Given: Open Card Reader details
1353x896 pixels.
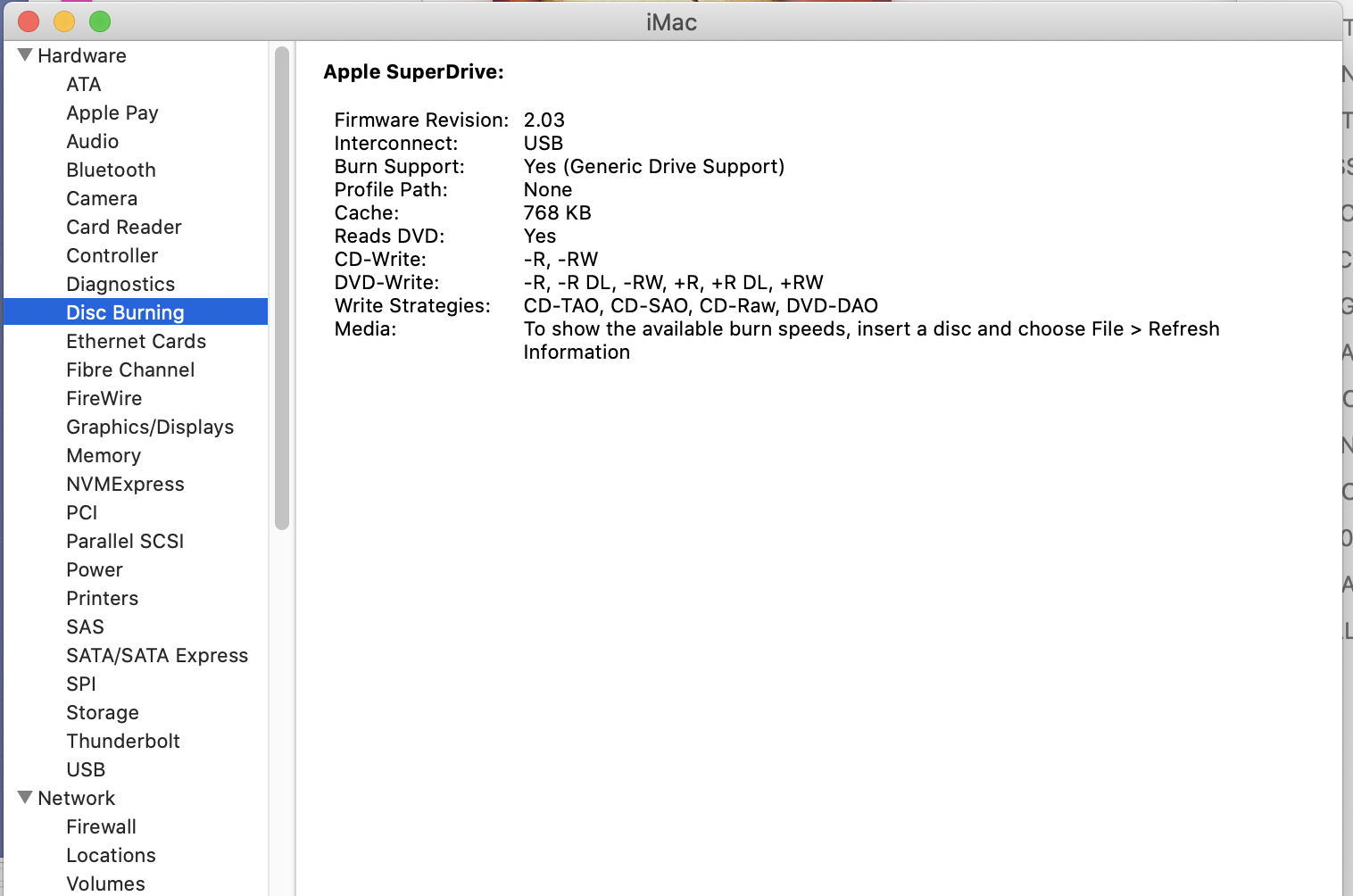Looking at the screenshot, I should (x=124, y=227).
